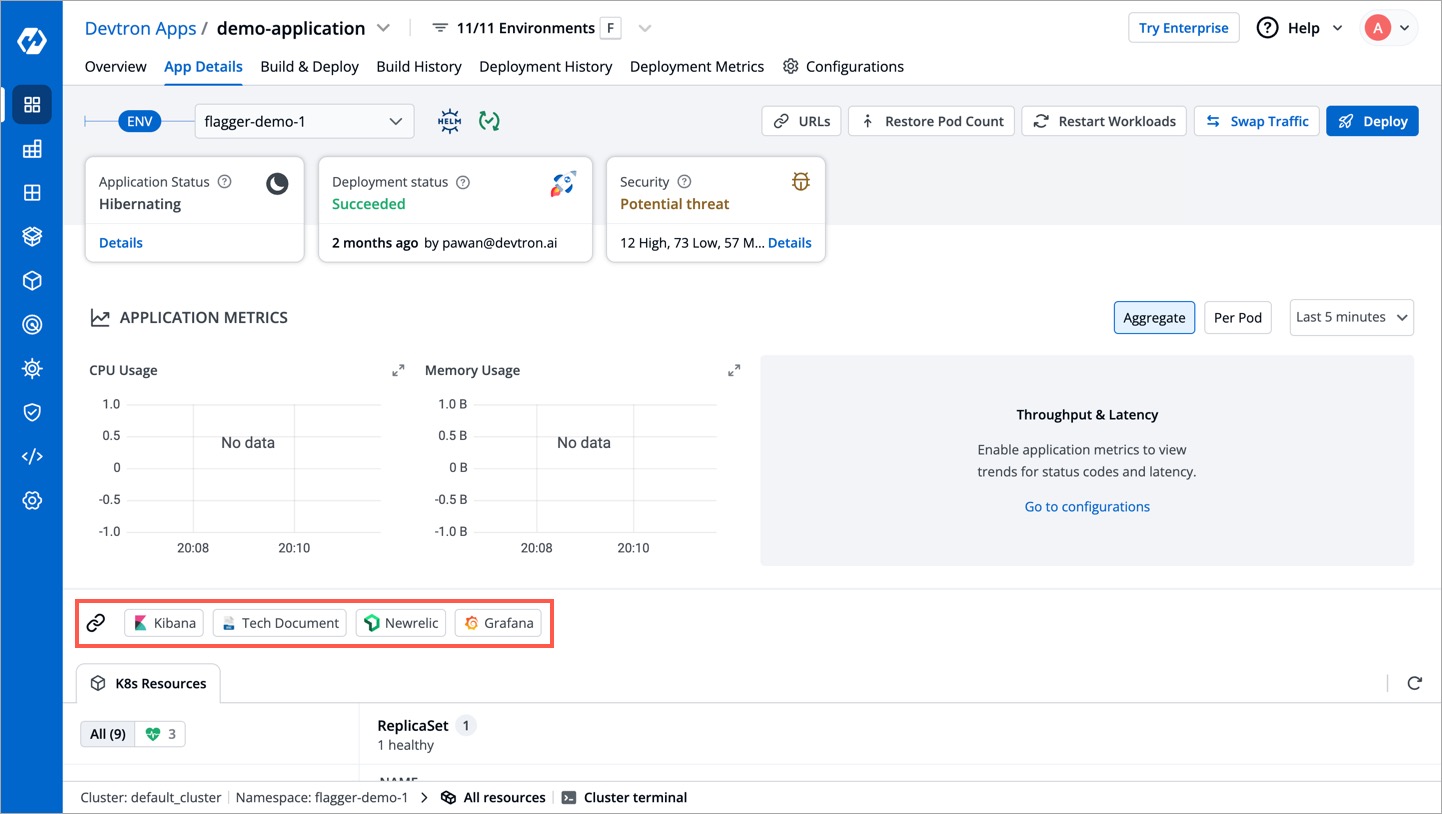The width and height of the screenshot is (1442, 814).
Task: Switch metrics view to Aggregate
Action: point(1153,317)
